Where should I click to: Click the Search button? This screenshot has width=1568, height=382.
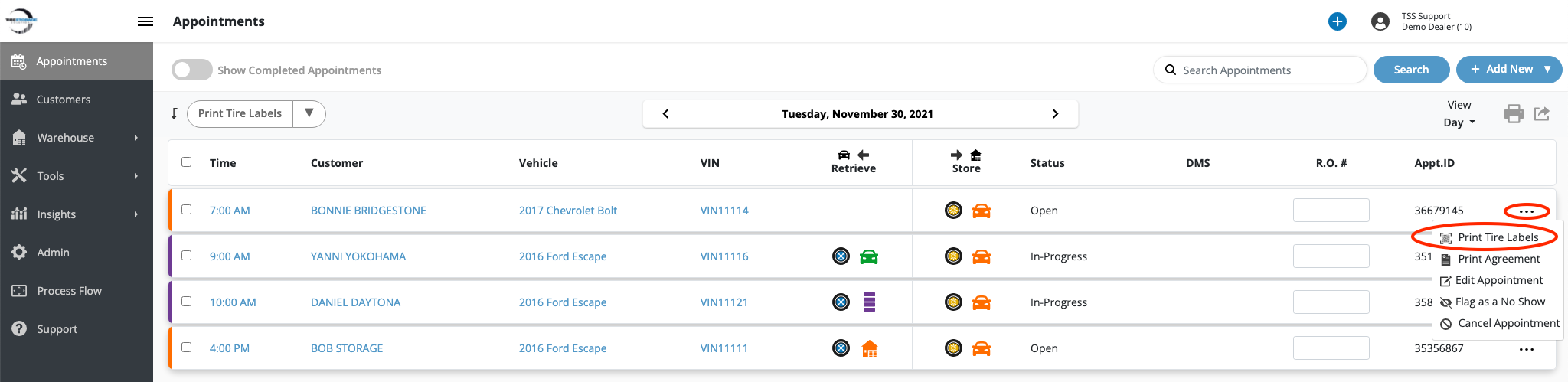click(1411, 69)
